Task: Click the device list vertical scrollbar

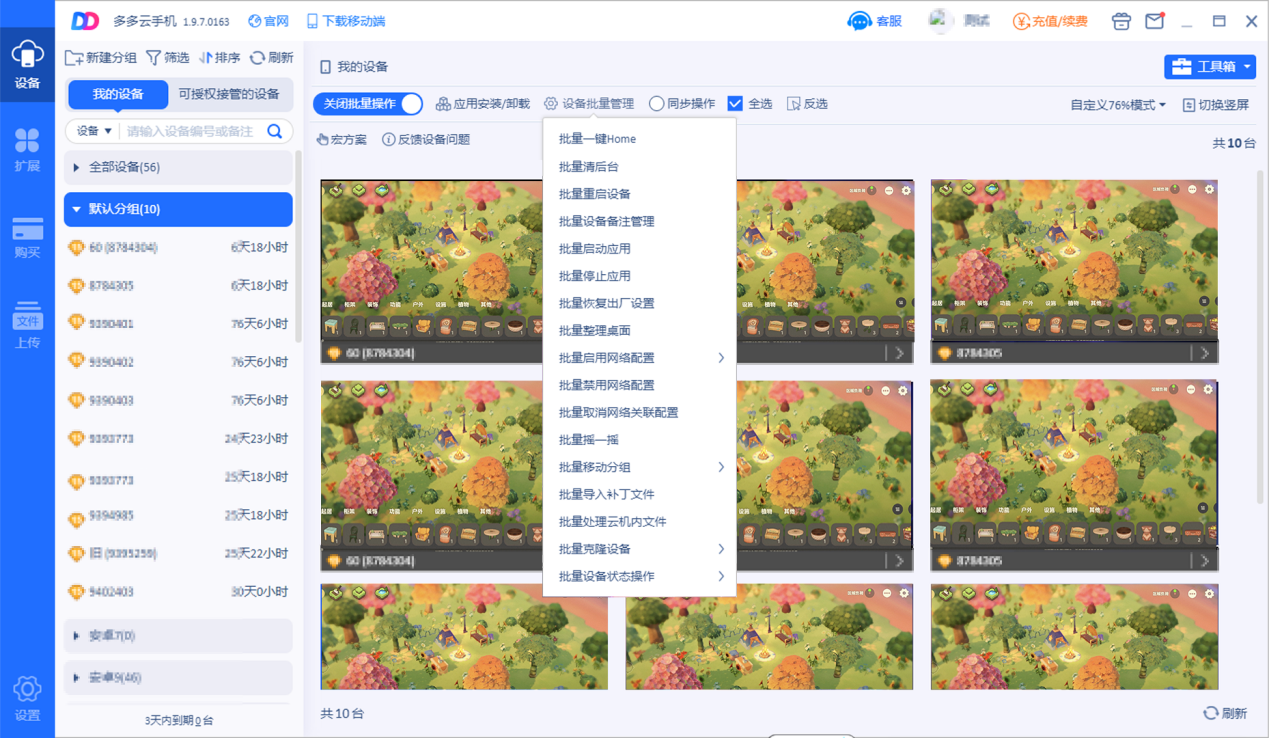Action: [x=298, y=248]
